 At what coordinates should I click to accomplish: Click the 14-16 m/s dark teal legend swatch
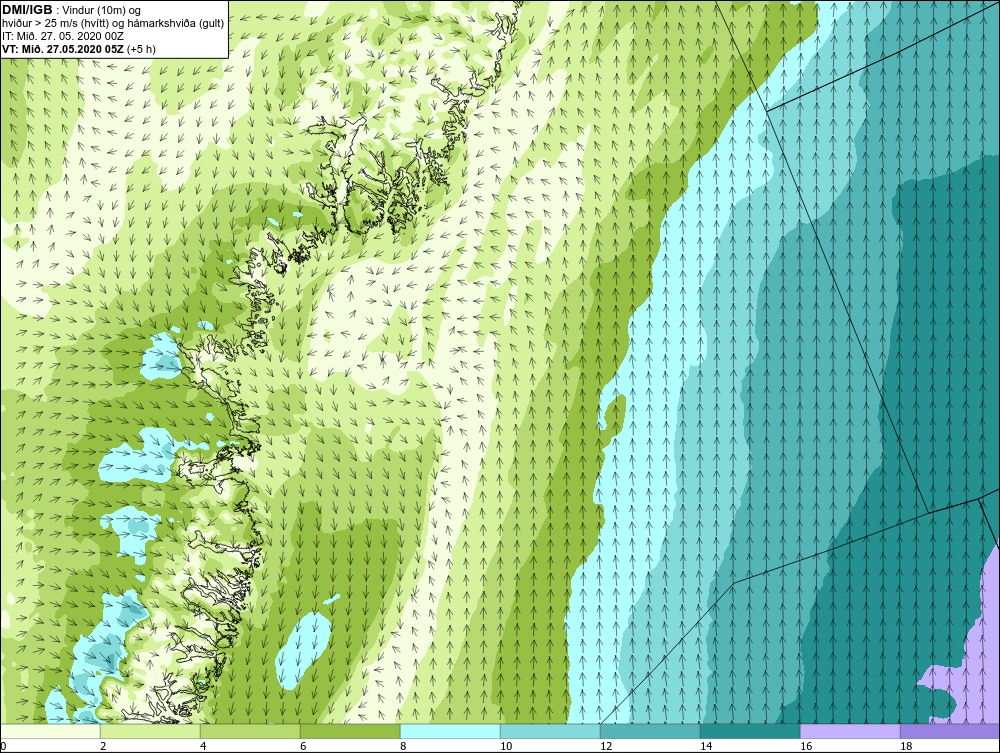pos(750,731)
